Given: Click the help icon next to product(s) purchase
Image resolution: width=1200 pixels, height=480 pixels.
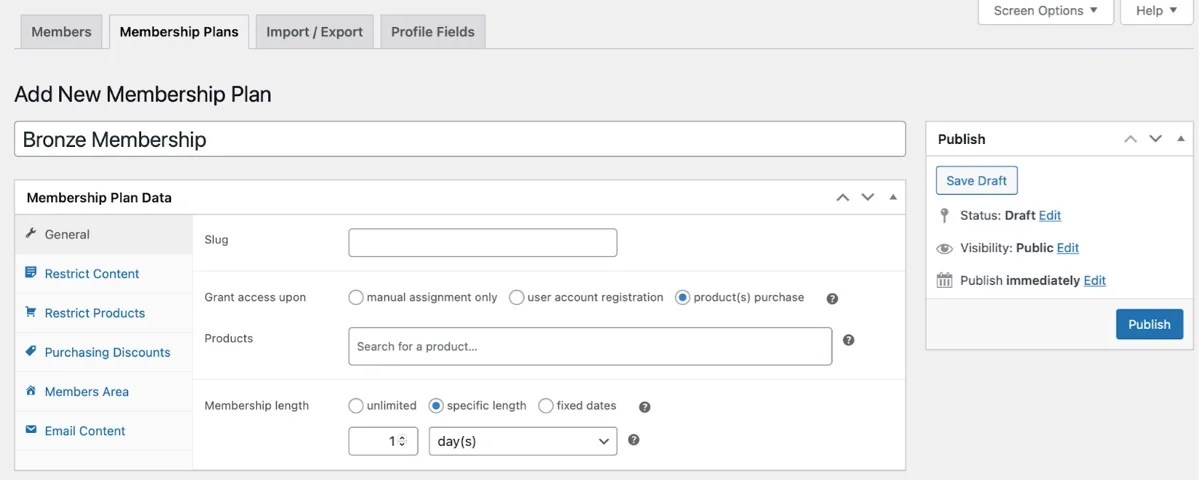Looking at the screenshot, I should tap(832, 298).
